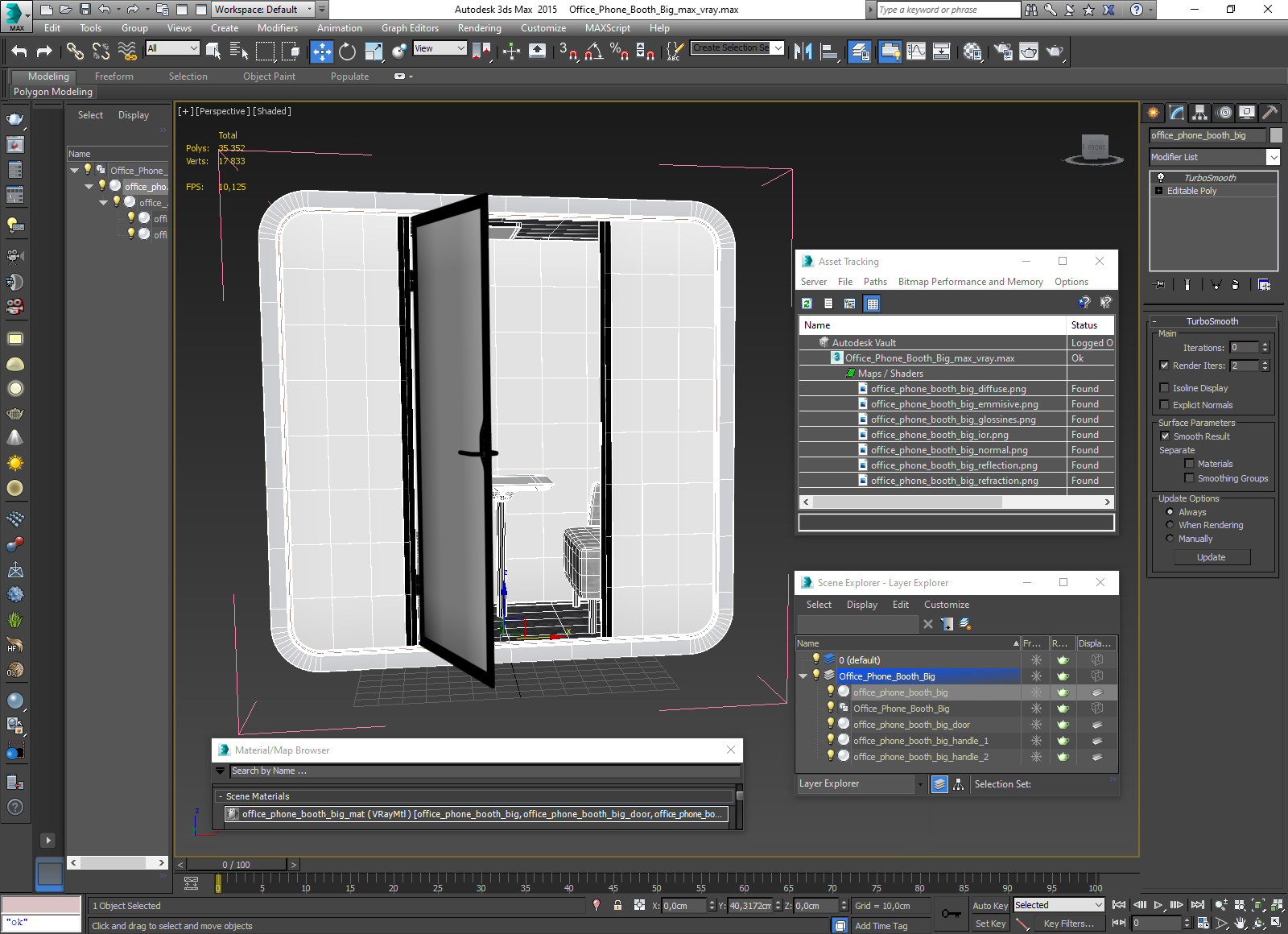Clear the Layer Explorer search filter X

[928, 624]
